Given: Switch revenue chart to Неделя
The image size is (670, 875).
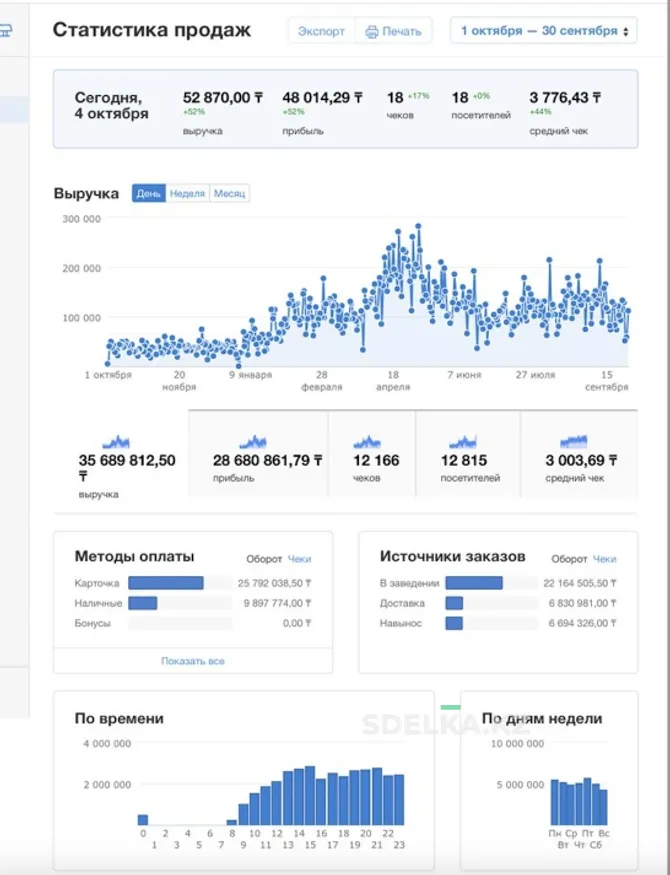Looking at the screenshot, I should 187,194.
